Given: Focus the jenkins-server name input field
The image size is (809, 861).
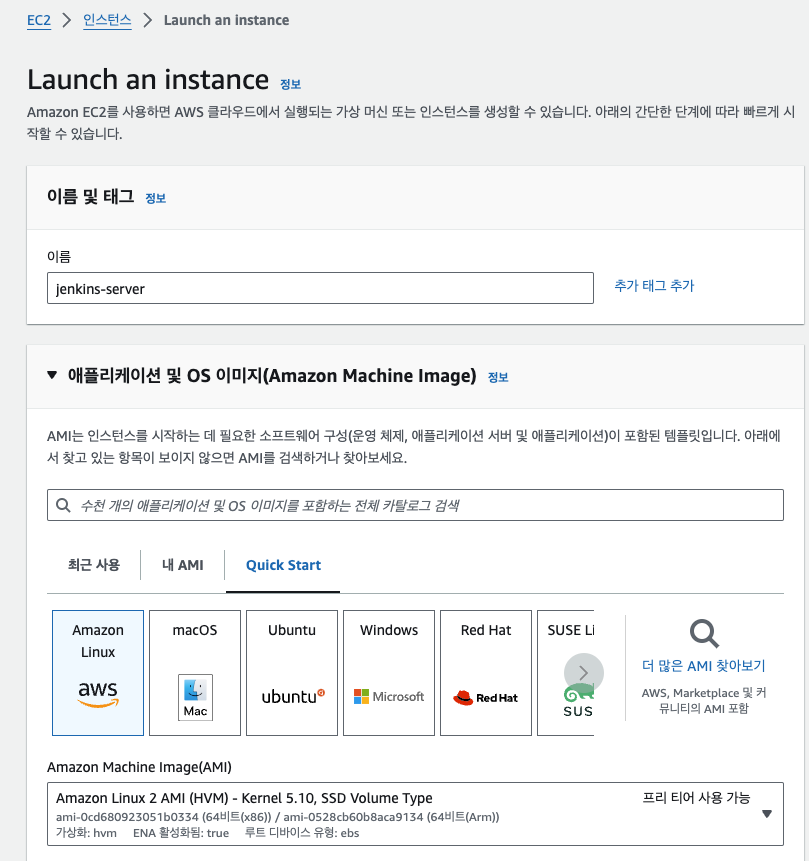Looking at the screenshot, I should point(320,288).
